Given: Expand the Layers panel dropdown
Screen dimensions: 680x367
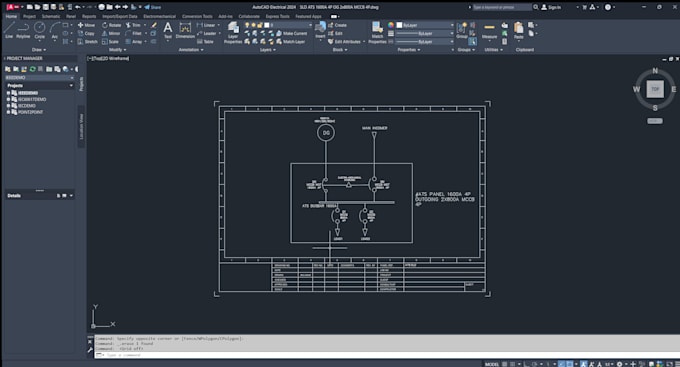Looking at the screenshot, I should click(268, 50).
